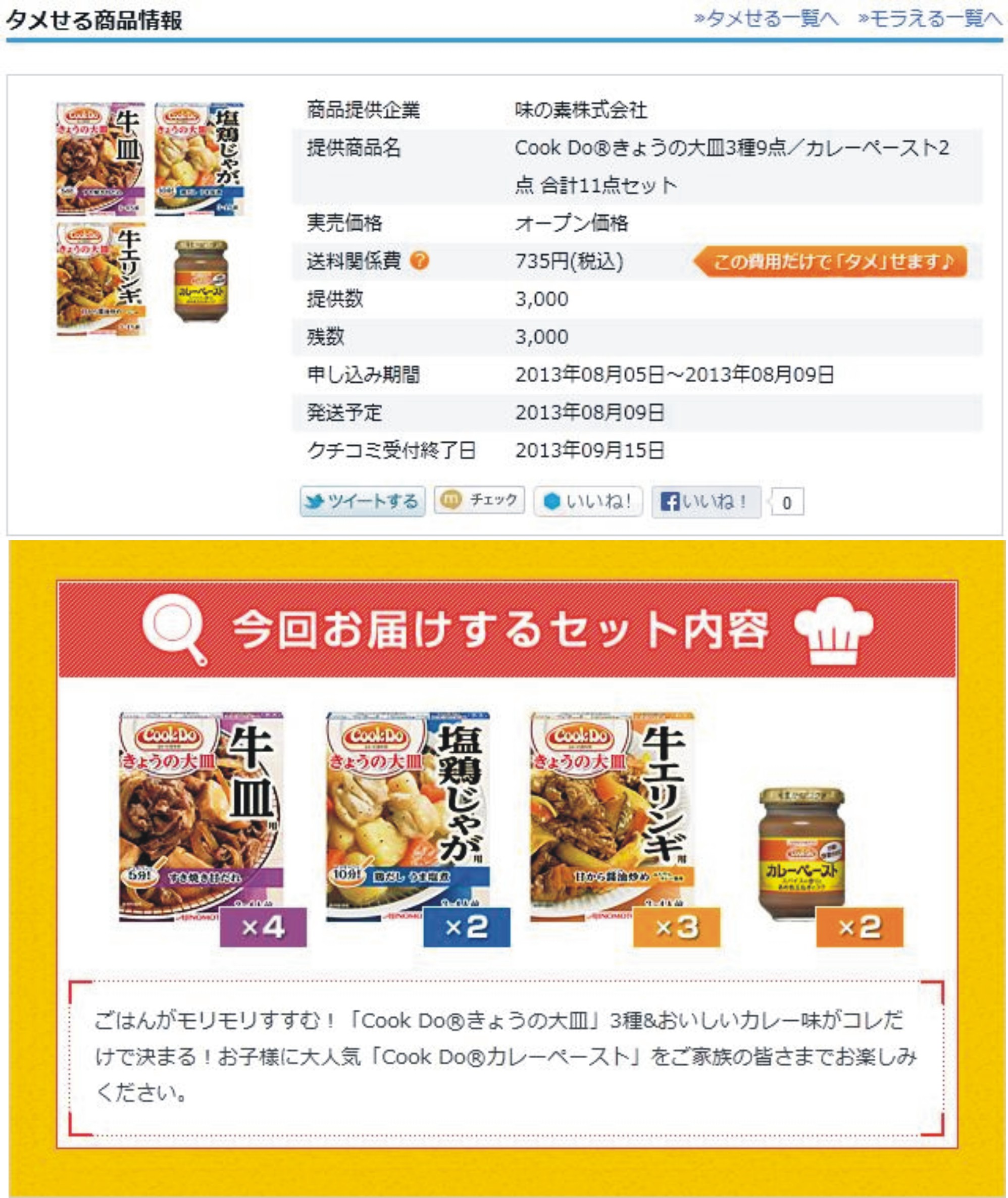
Task: Click the large 塩鶏じゃが product image
Action: point(408,816)
